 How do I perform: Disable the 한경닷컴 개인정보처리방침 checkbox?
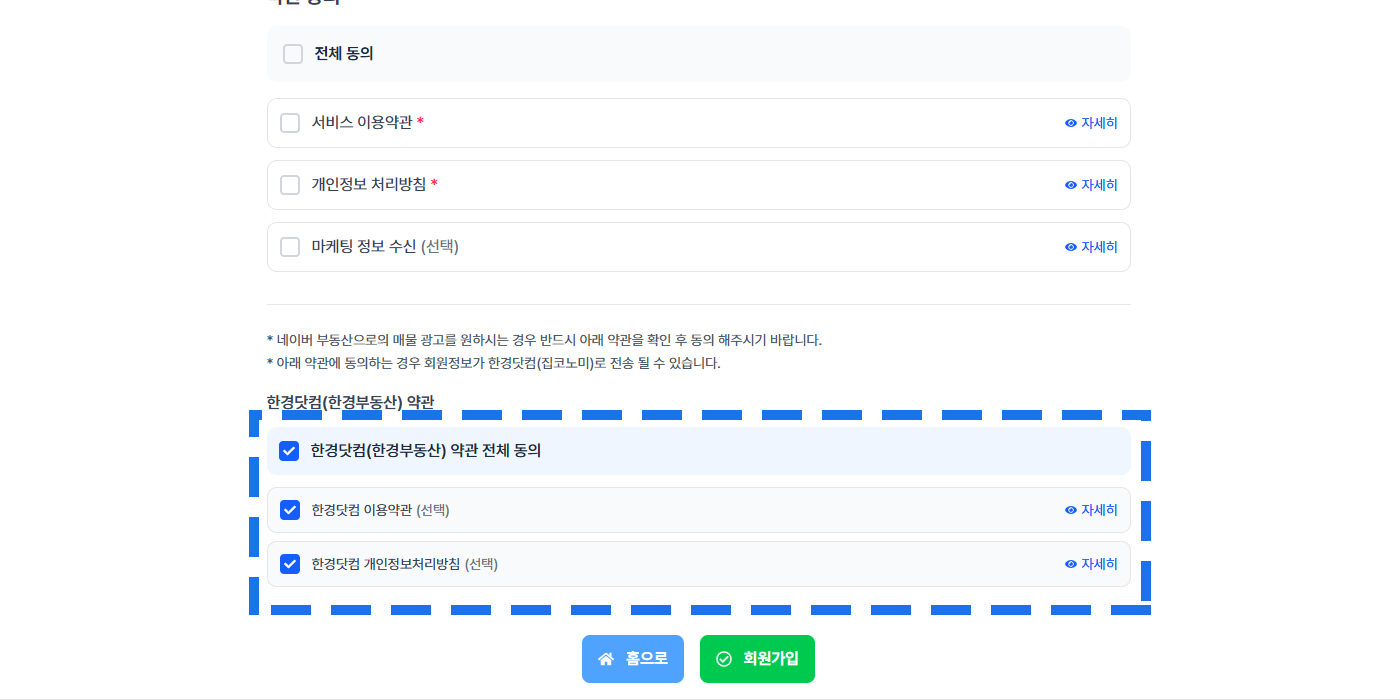pos(290,564)
